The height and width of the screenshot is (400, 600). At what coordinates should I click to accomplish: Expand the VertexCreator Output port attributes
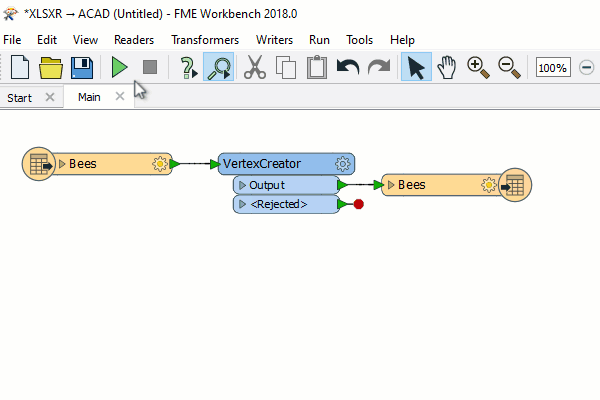click(242, 185)
